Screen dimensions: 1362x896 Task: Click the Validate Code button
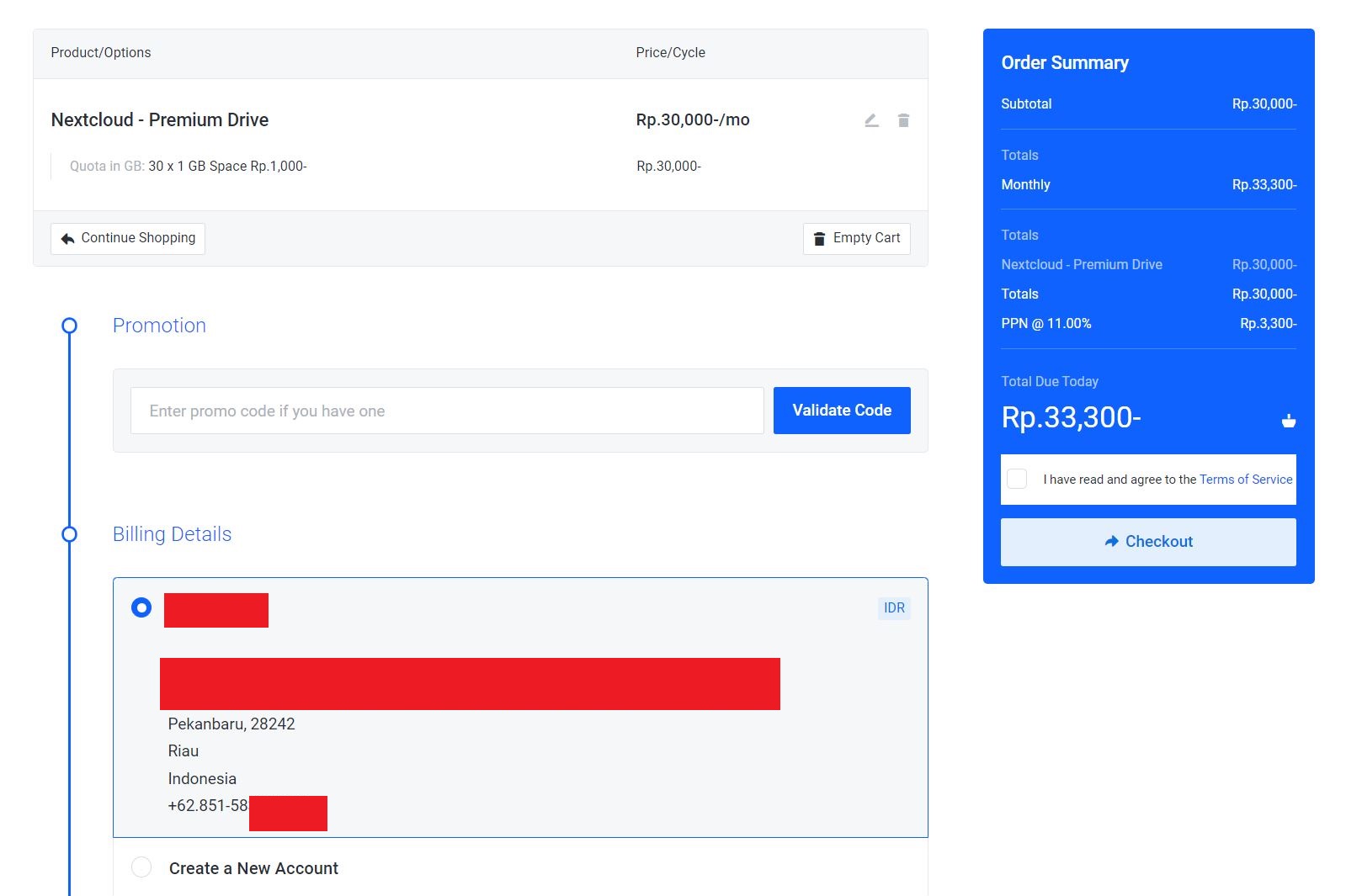(841, 410)
